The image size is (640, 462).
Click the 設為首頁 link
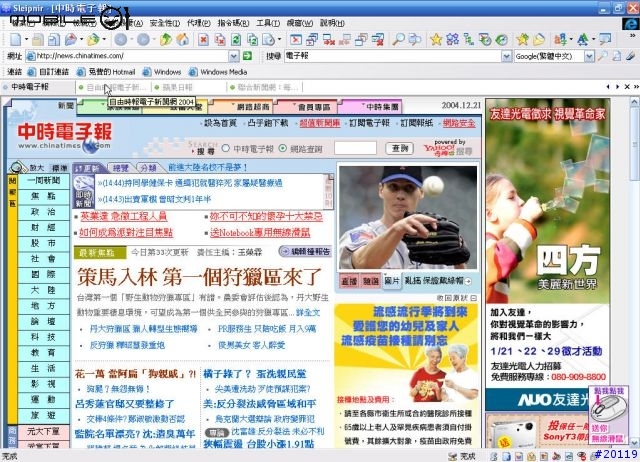(219, 123)
